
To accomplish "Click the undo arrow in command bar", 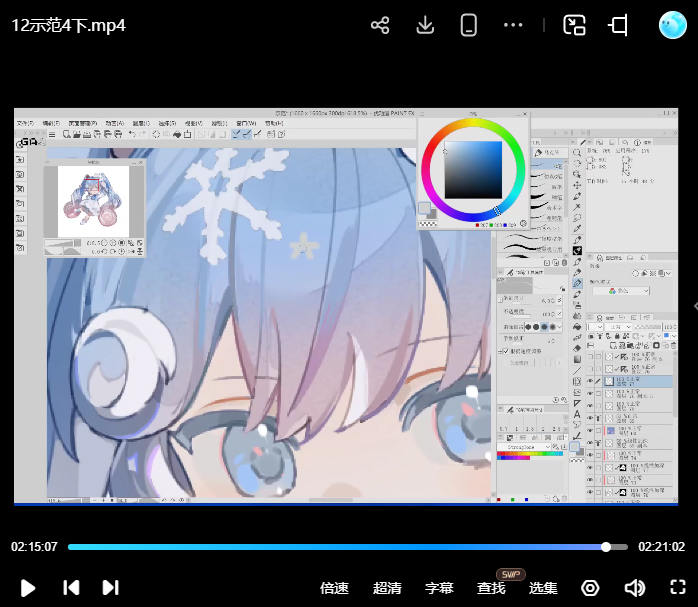I will pyautogui.click(x=132, y=134).
